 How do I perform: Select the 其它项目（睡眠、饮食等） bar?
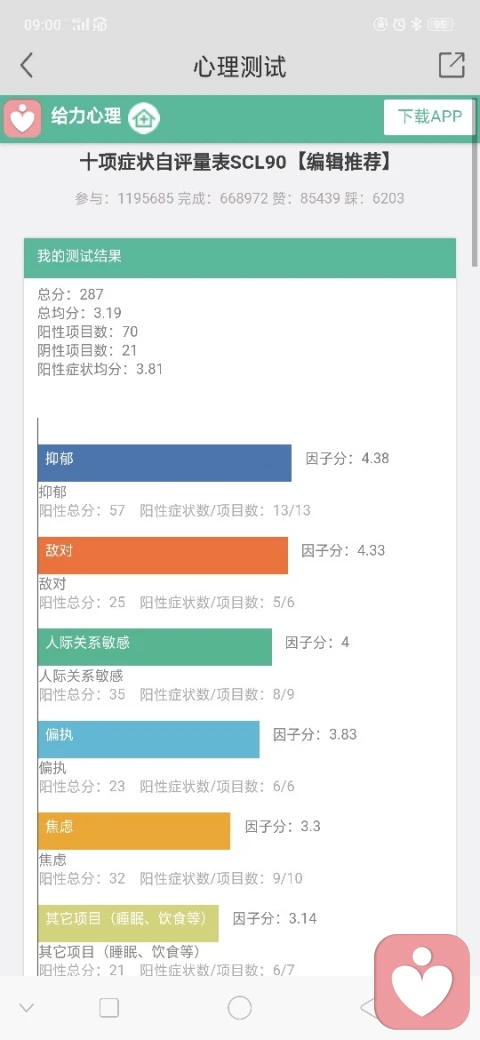pos(128,923)
